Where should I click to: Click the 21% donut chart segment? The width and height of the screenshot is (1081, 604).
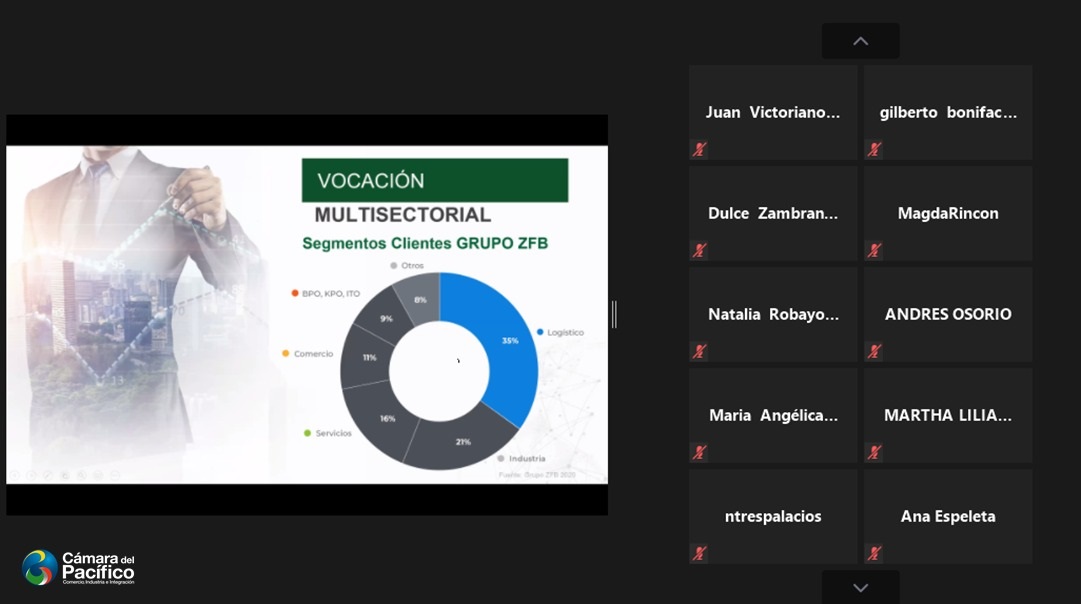(x=461, y=441)
